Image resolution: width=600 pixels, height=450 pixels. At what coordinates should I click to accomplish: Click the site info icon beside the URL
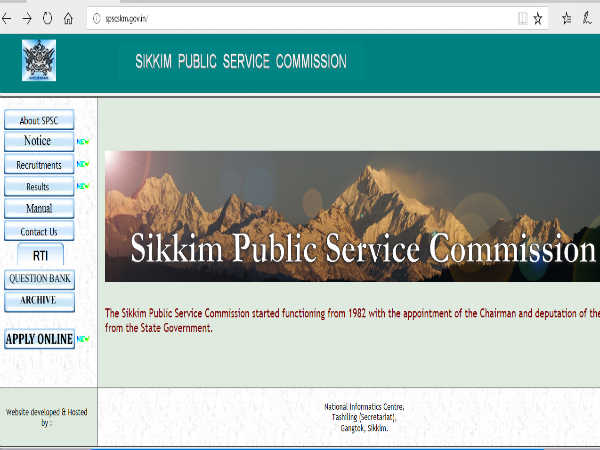coord(96,17)
